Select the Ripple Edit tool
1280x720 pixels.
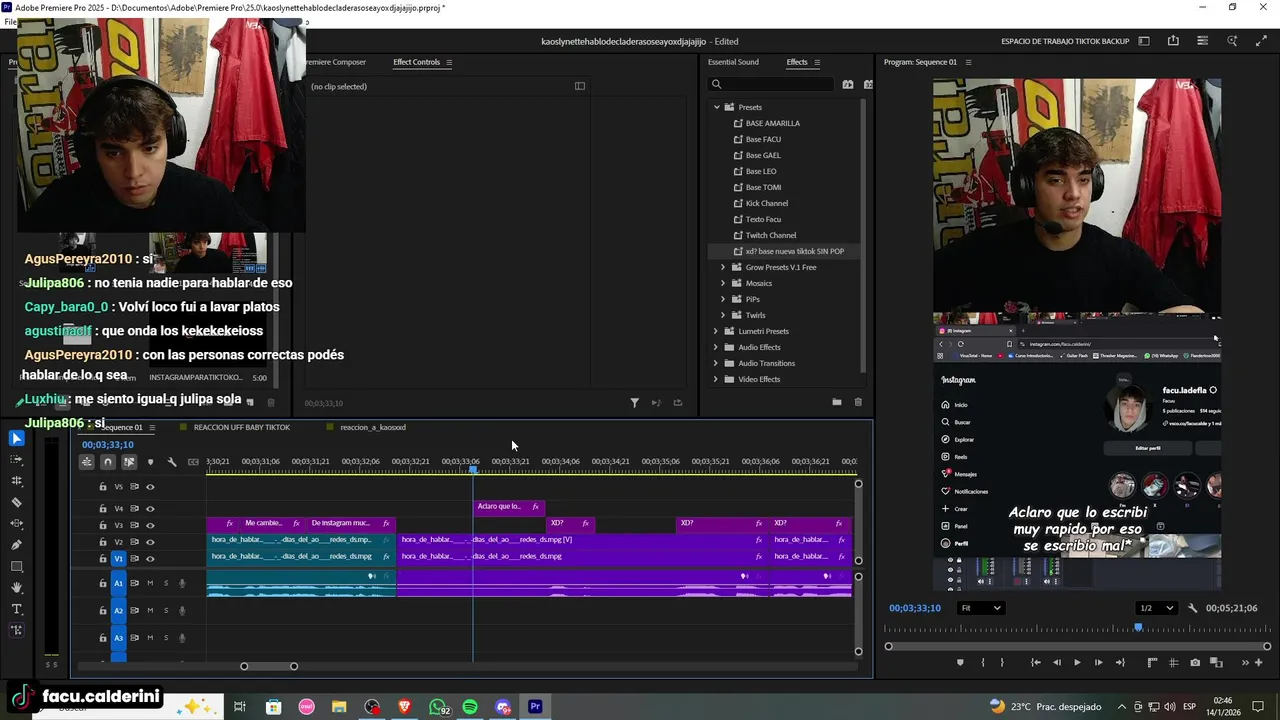click(x=16, y=481)
